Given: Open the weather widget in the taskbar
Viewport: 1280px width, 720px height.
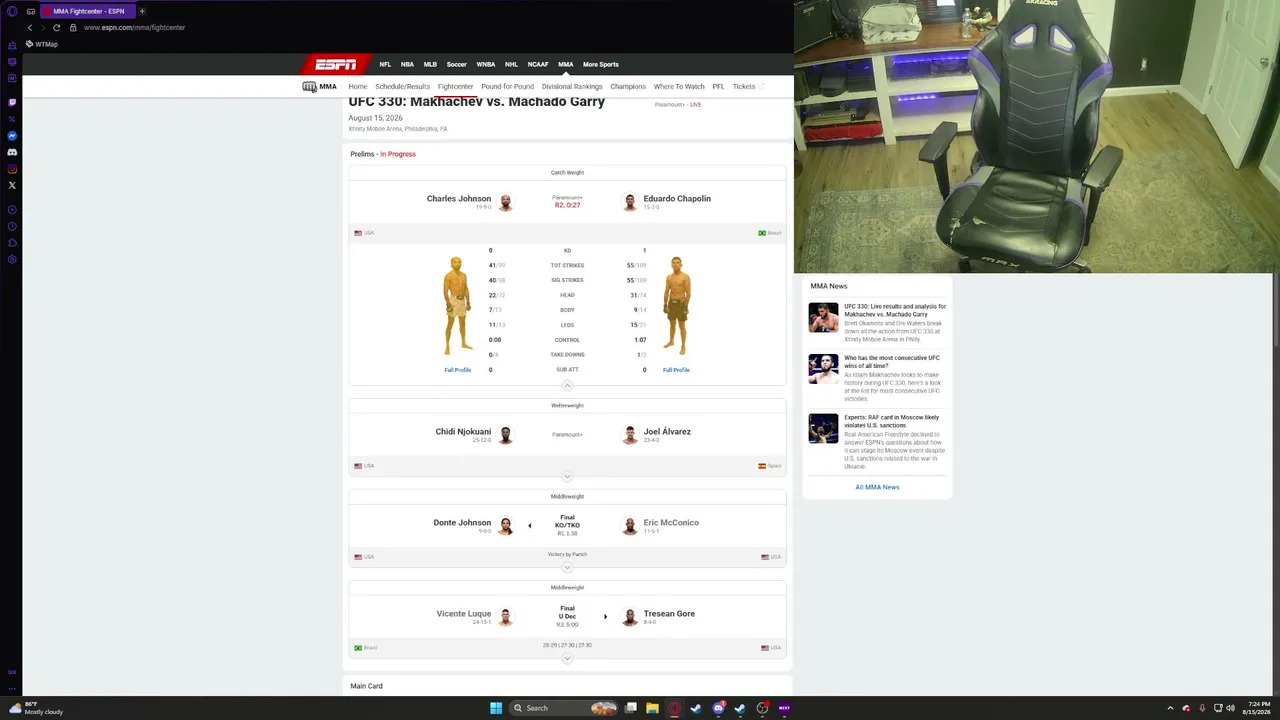Looking at the screenshot, I should pyautogui.click(x=36, y=708).
